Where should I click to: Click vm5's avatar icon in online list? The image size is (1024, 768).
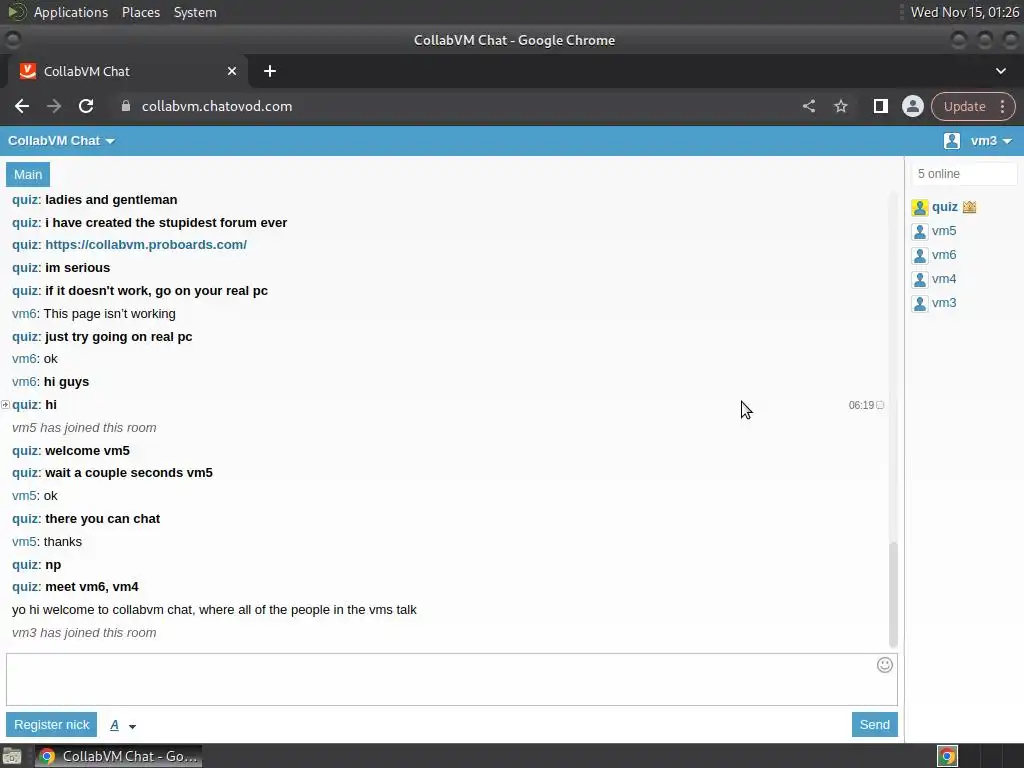(920, 232)
